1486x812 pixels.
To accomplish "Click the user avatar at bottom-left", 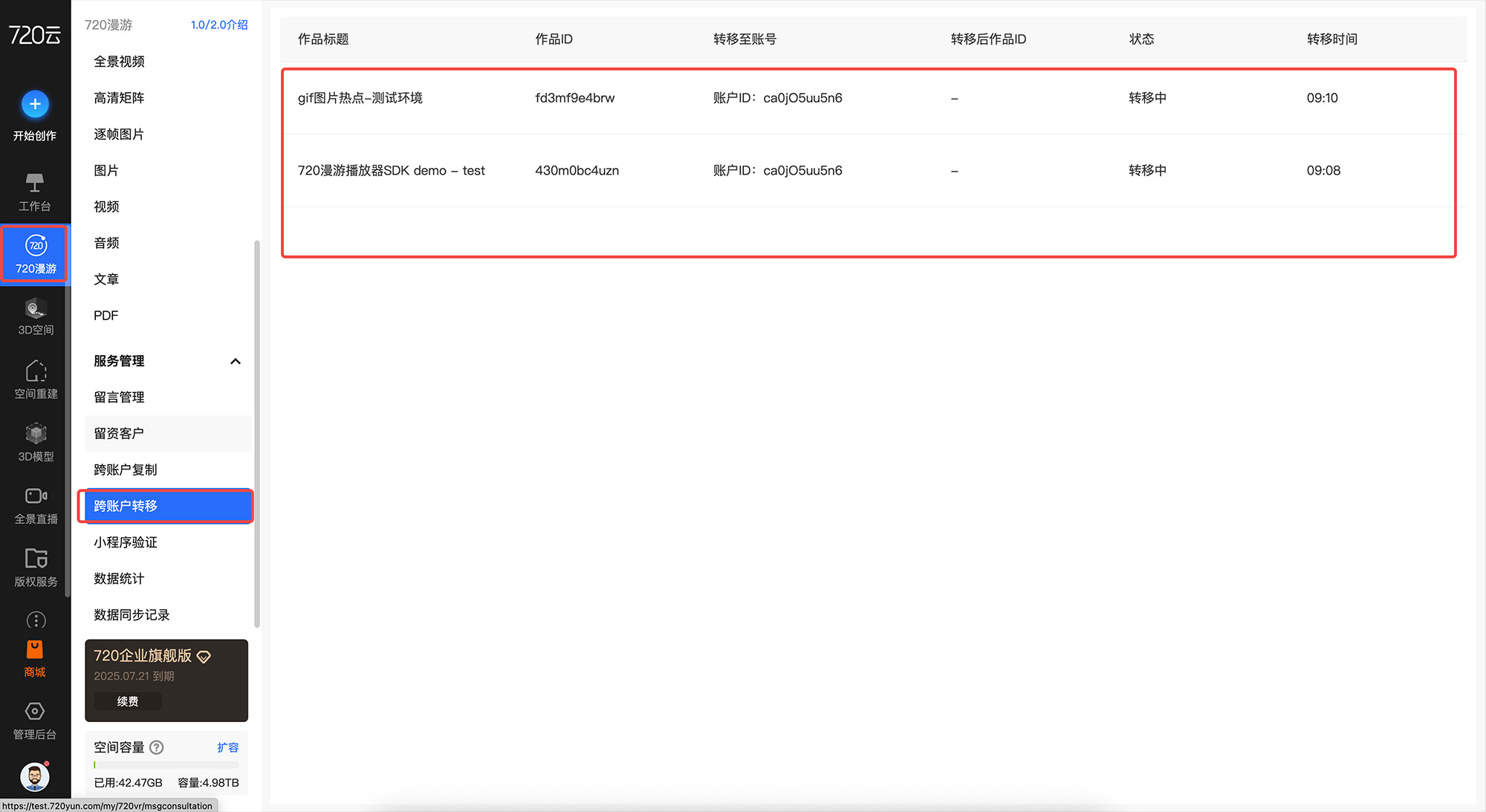I will click(35, 777).
